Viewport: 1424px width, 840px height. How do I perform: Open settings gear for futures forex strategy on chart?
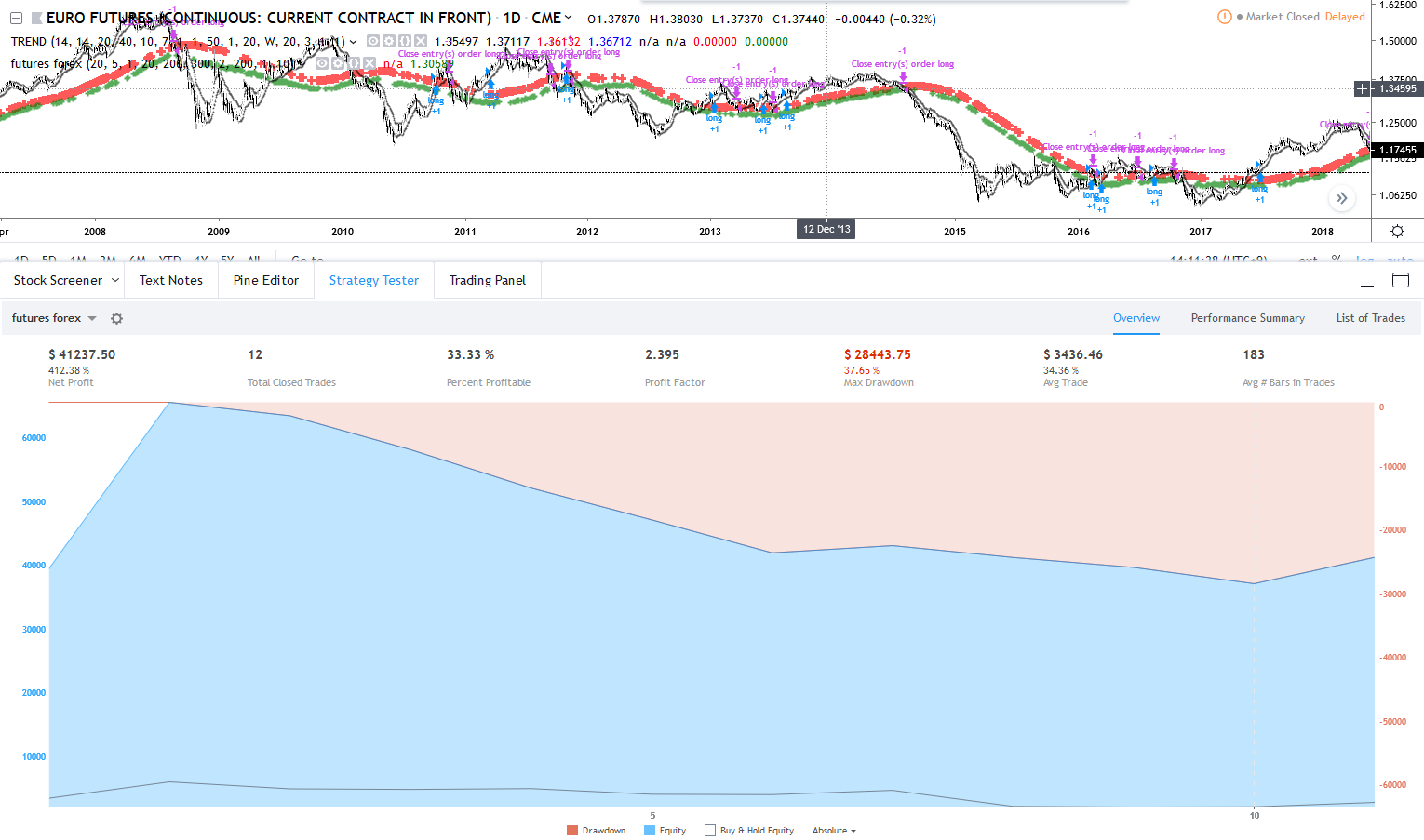pyautogui.click(x=338, y=63)
